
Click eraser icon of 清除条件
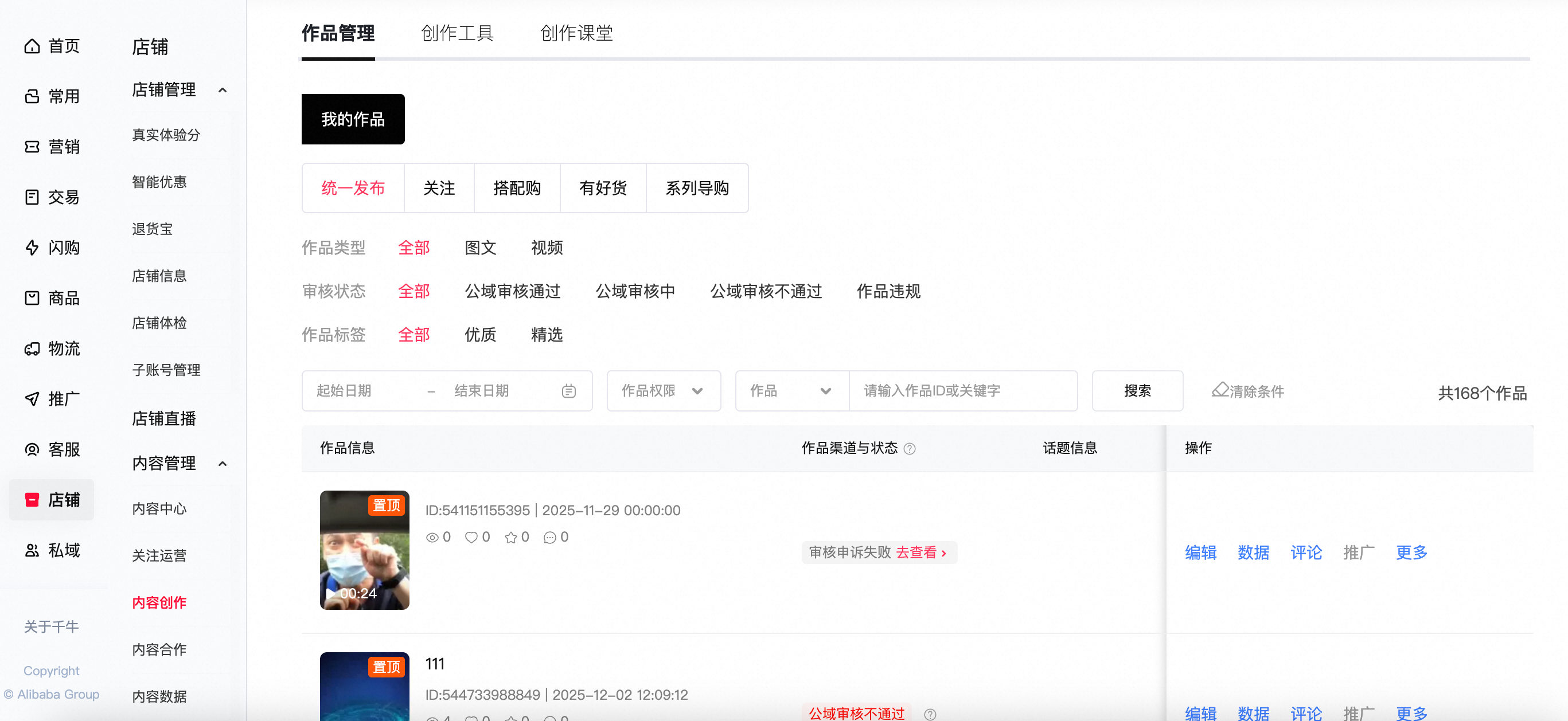click(1220, 390)
